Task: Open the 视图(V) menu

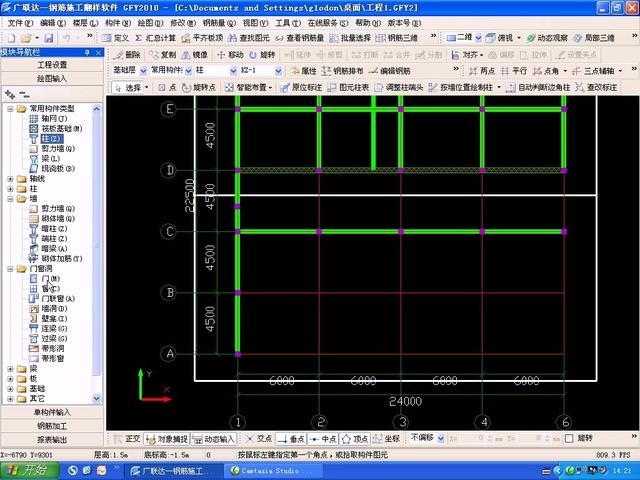Action: [x=256, y=23]
